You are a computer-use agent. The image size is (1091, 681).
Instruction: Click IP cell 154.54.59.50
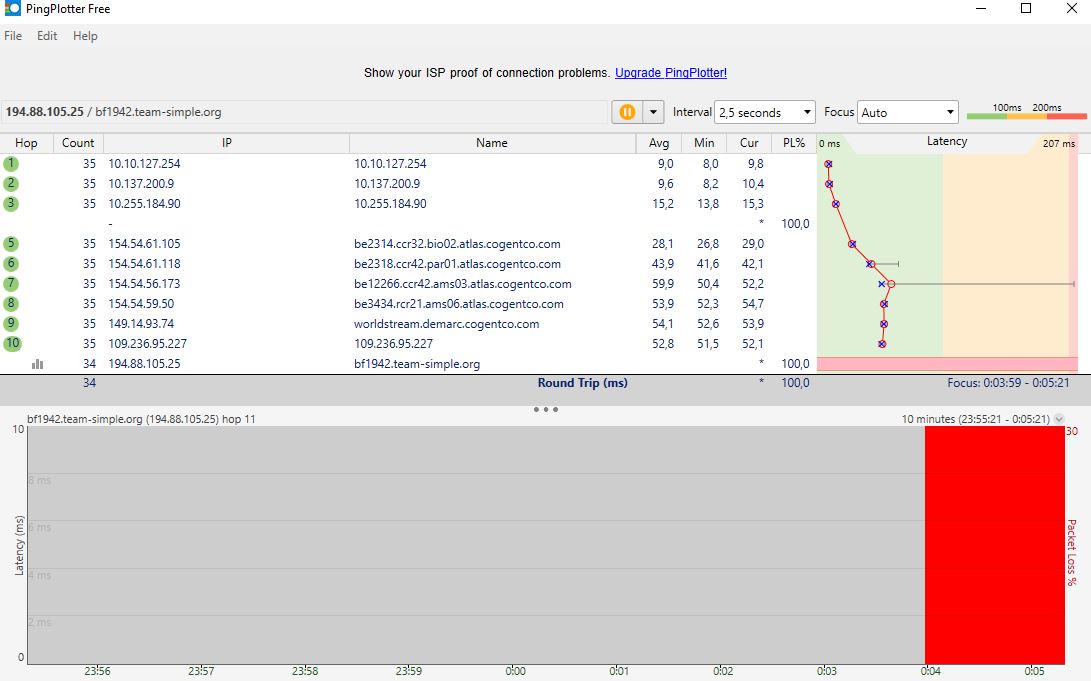coord(141,303)
